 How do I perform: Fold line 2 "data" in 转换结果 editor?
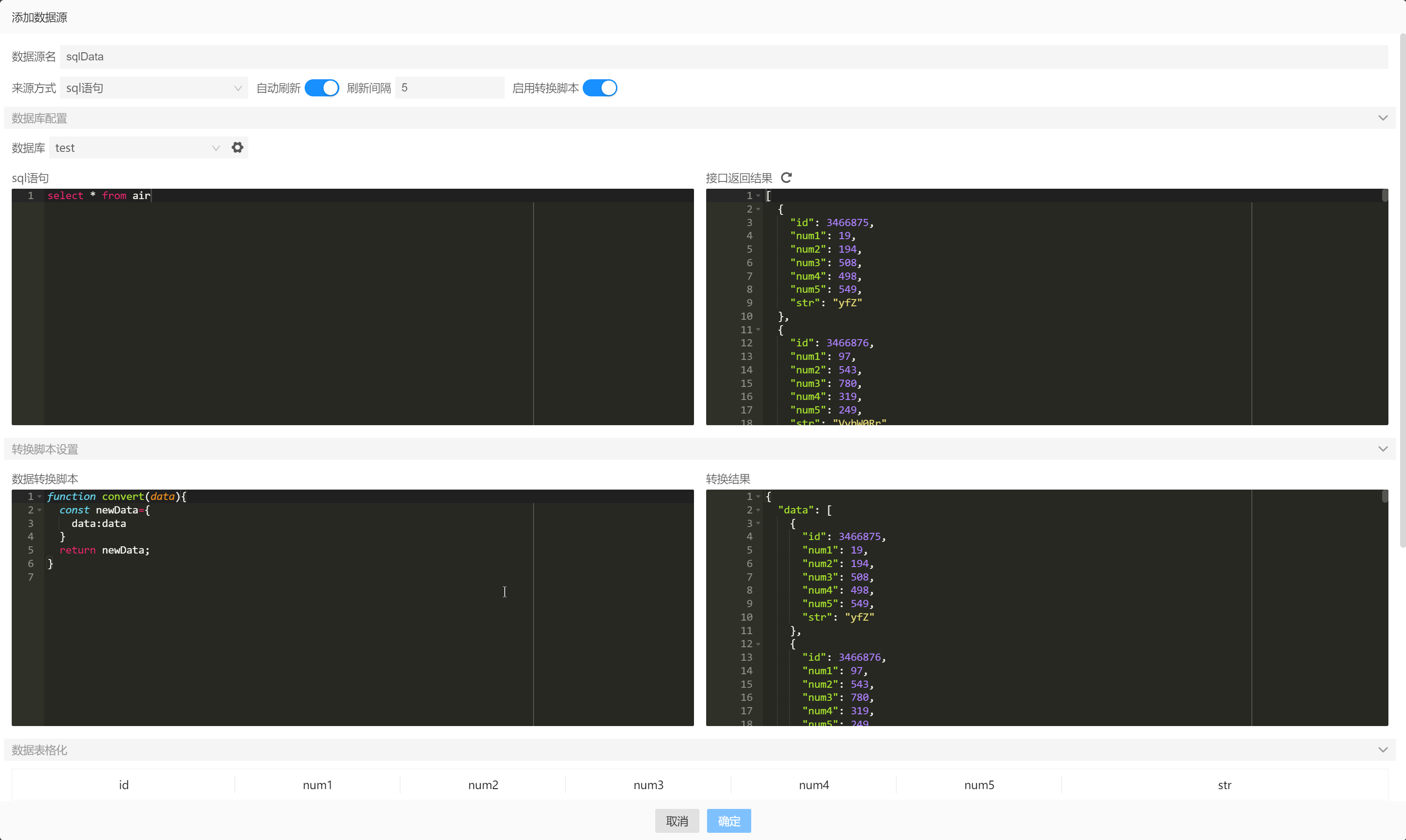click(758, 510)
